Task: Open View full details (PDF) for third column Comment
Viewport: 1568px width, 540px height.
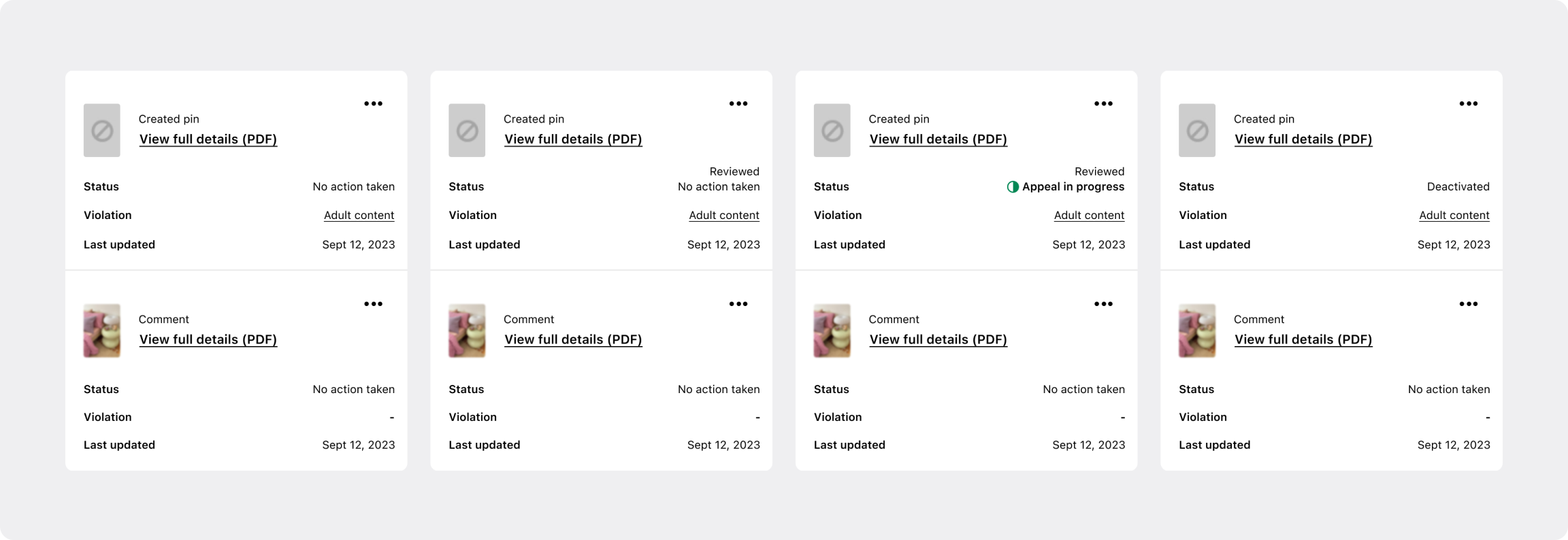Action: pyautogui.click(x=938, y=339)
